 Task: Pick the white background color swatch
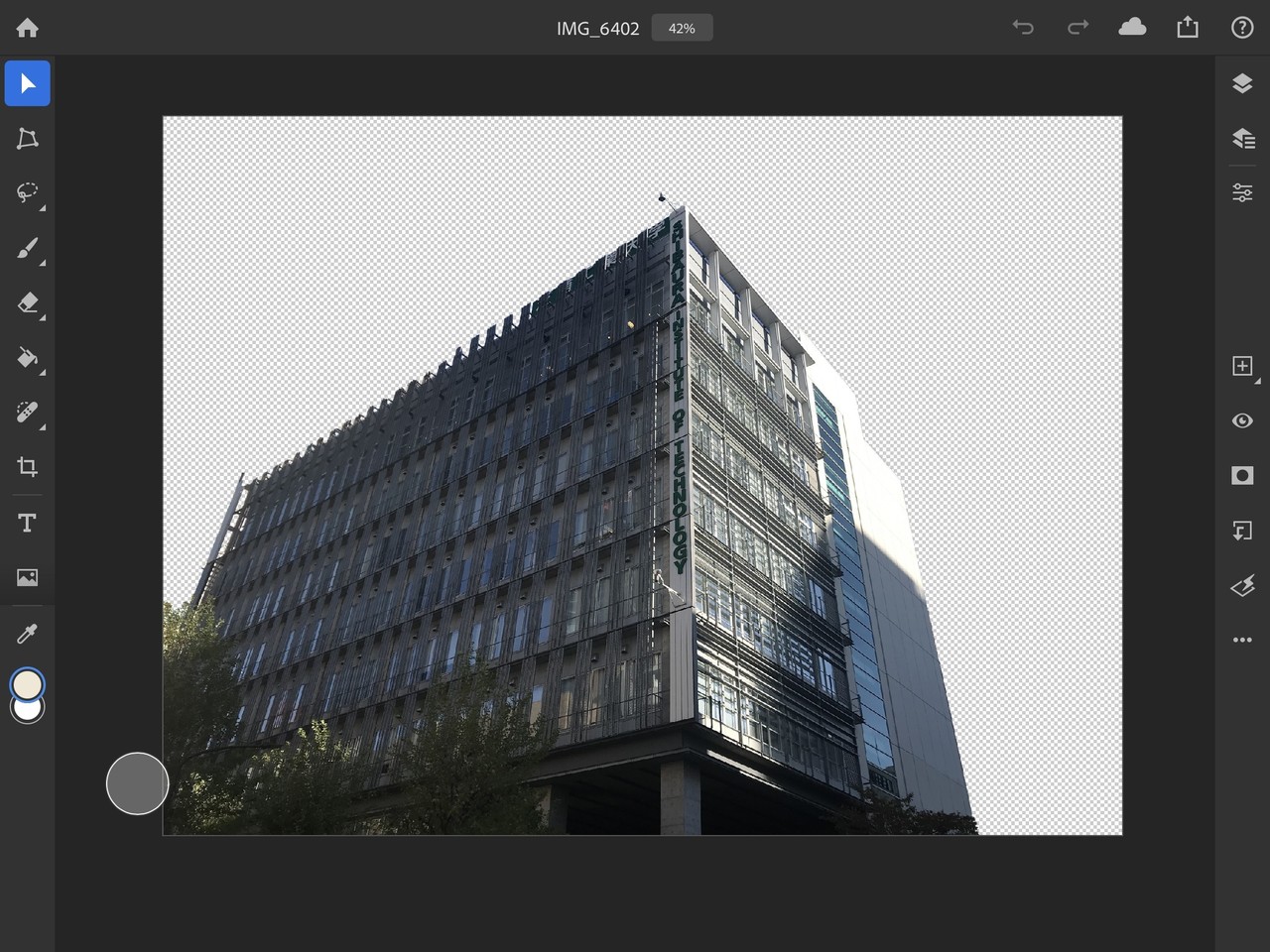click(28, 712)
